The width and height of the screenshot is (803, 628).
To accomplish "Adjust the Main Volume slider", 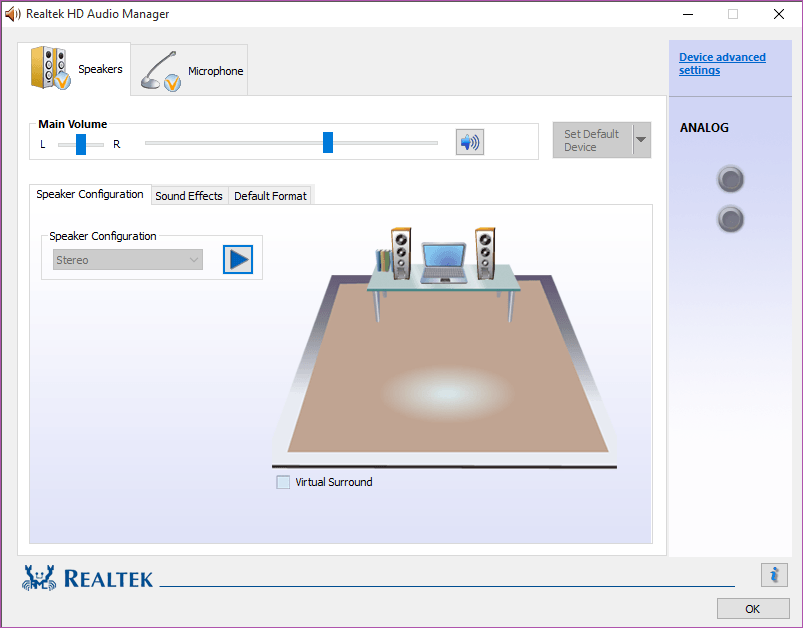I will (327, 142).
